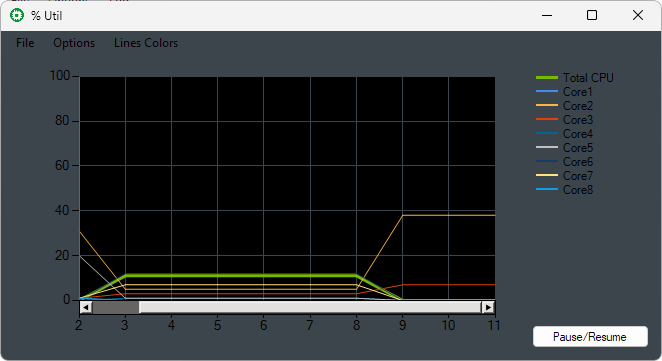
Task: Click the Pause/Resume button
Action: [590, 337]
